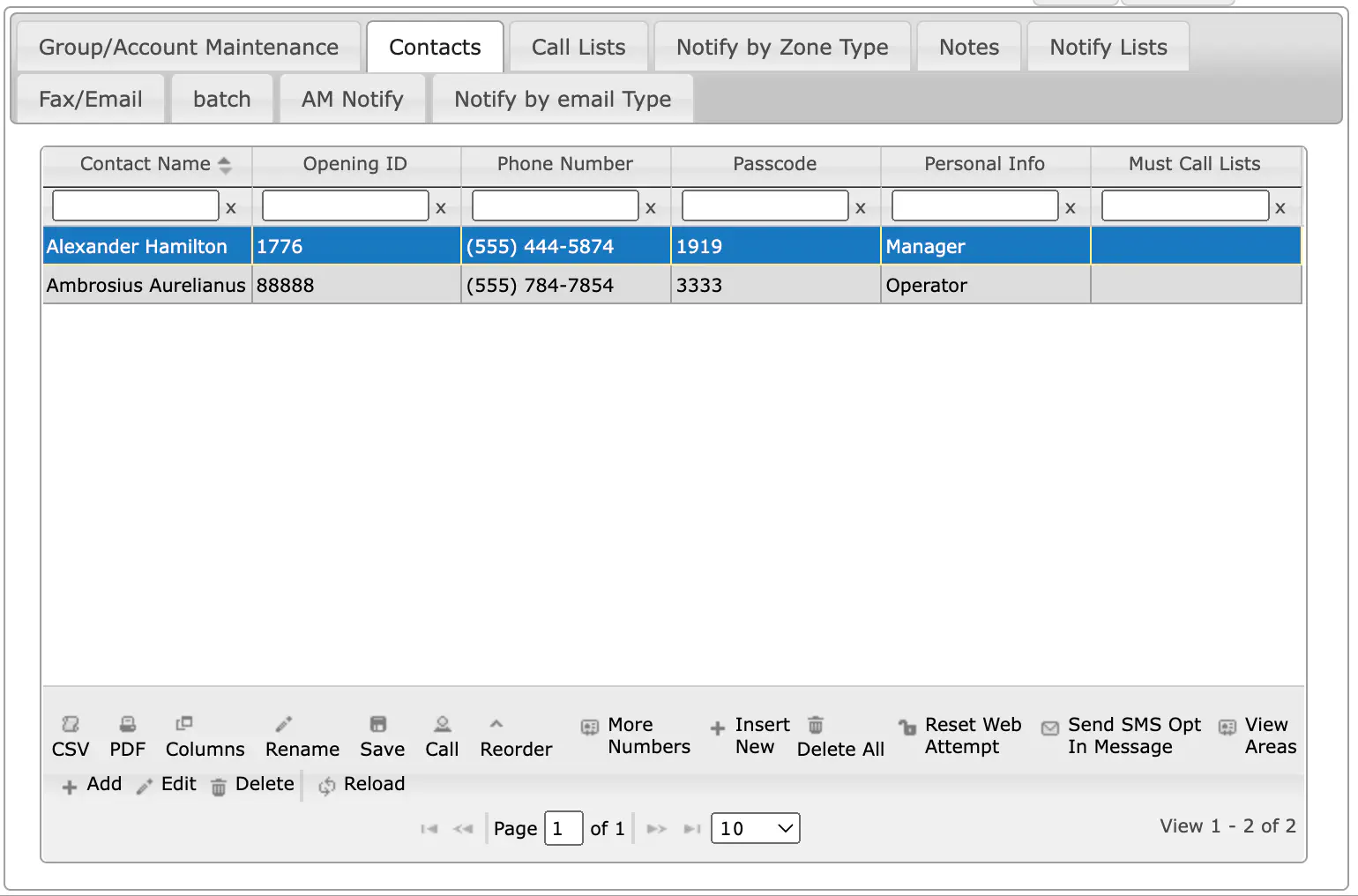This screenshot has width=1358, height=896.
Task: Click the Reorder arrow icon
Action: pos(496,723)
